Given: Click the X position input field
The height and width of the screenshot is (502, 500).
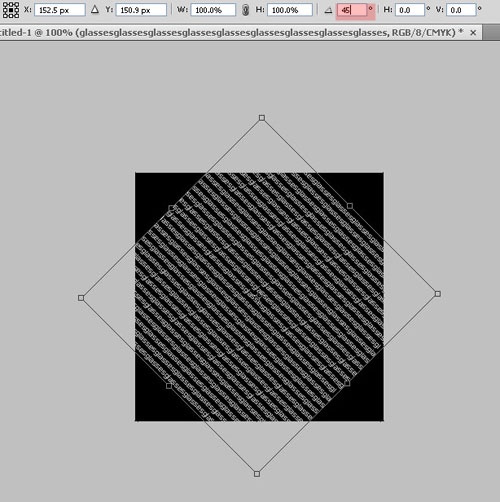Looking at the screenshot, I should [60, 10].
